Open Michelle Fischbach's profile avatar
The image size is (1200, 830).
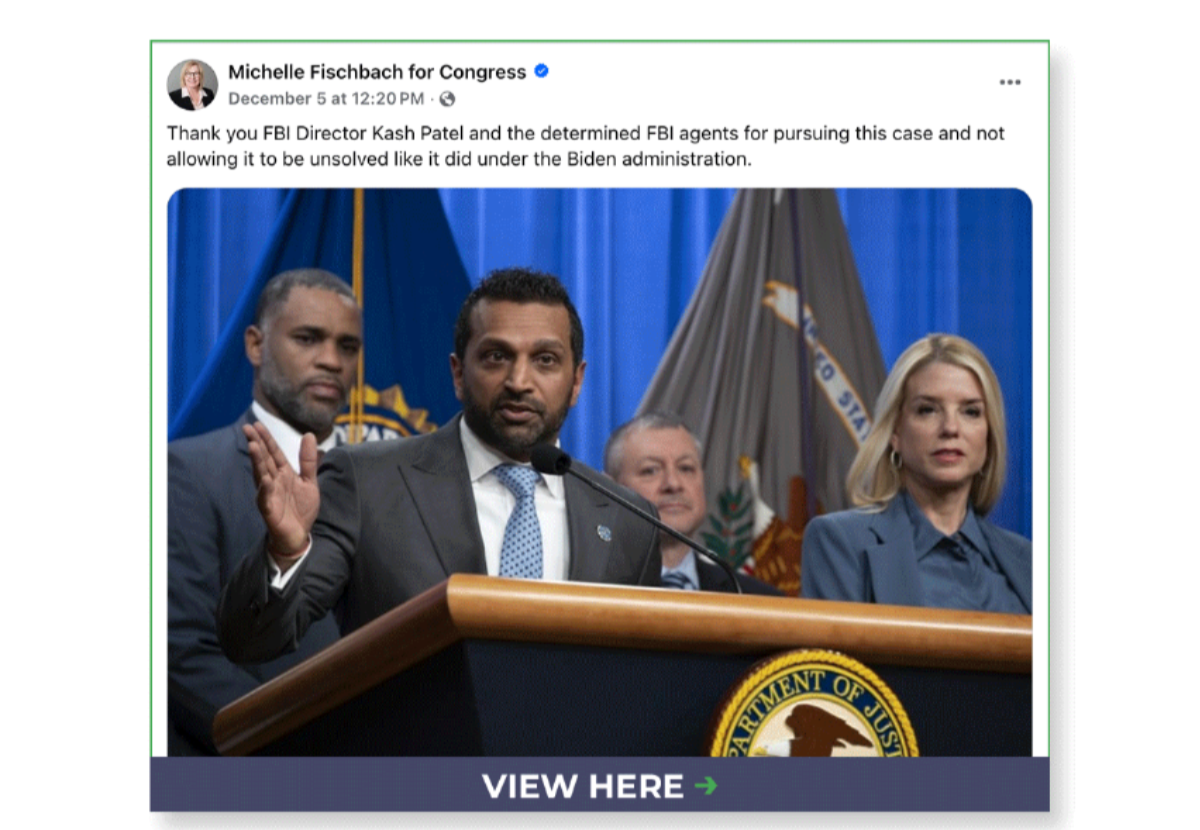192,85
